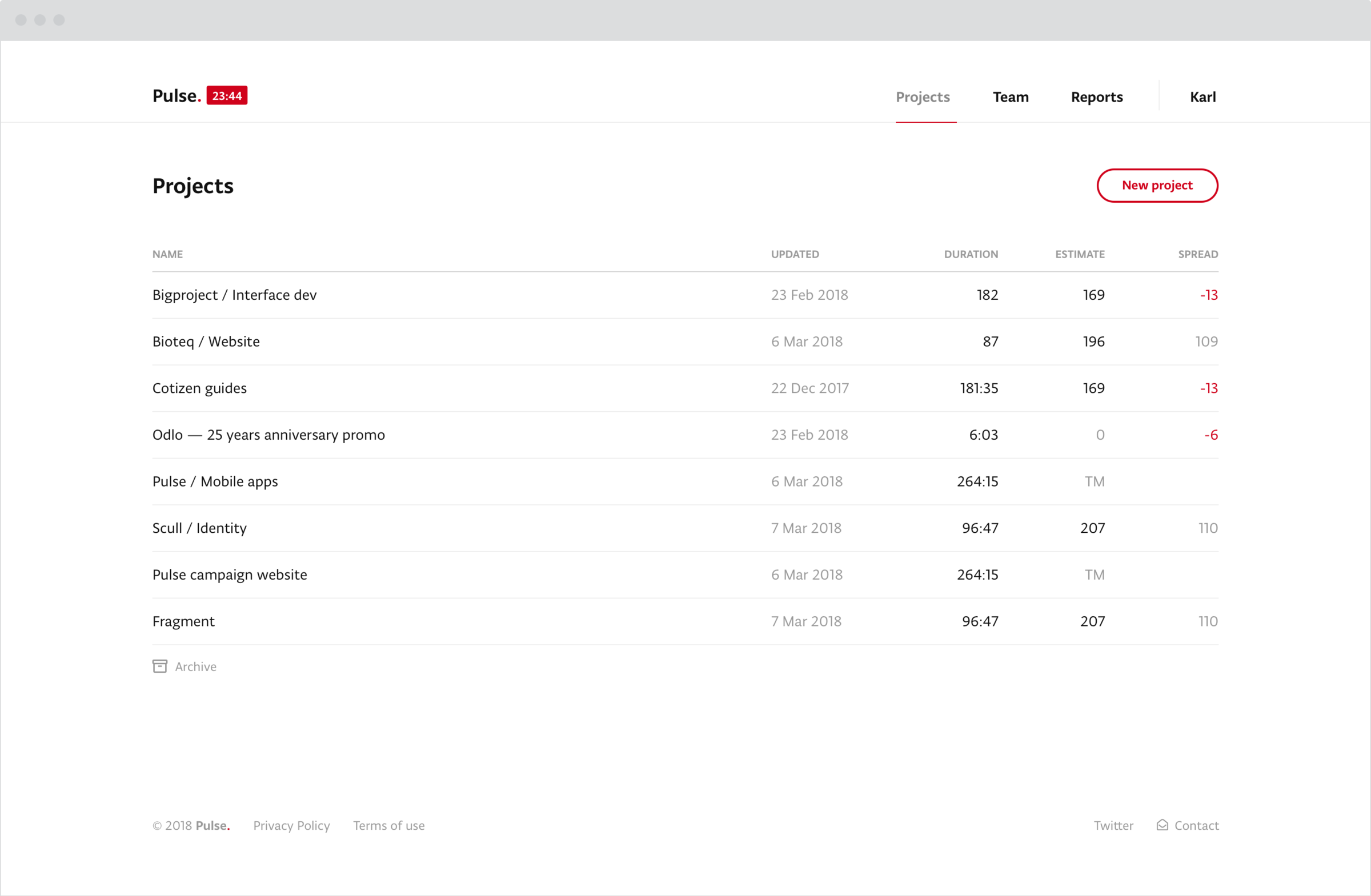This screenshot has width=1371, height=896.
Task: Switch to the Projects tab
Action: point(923,97)
